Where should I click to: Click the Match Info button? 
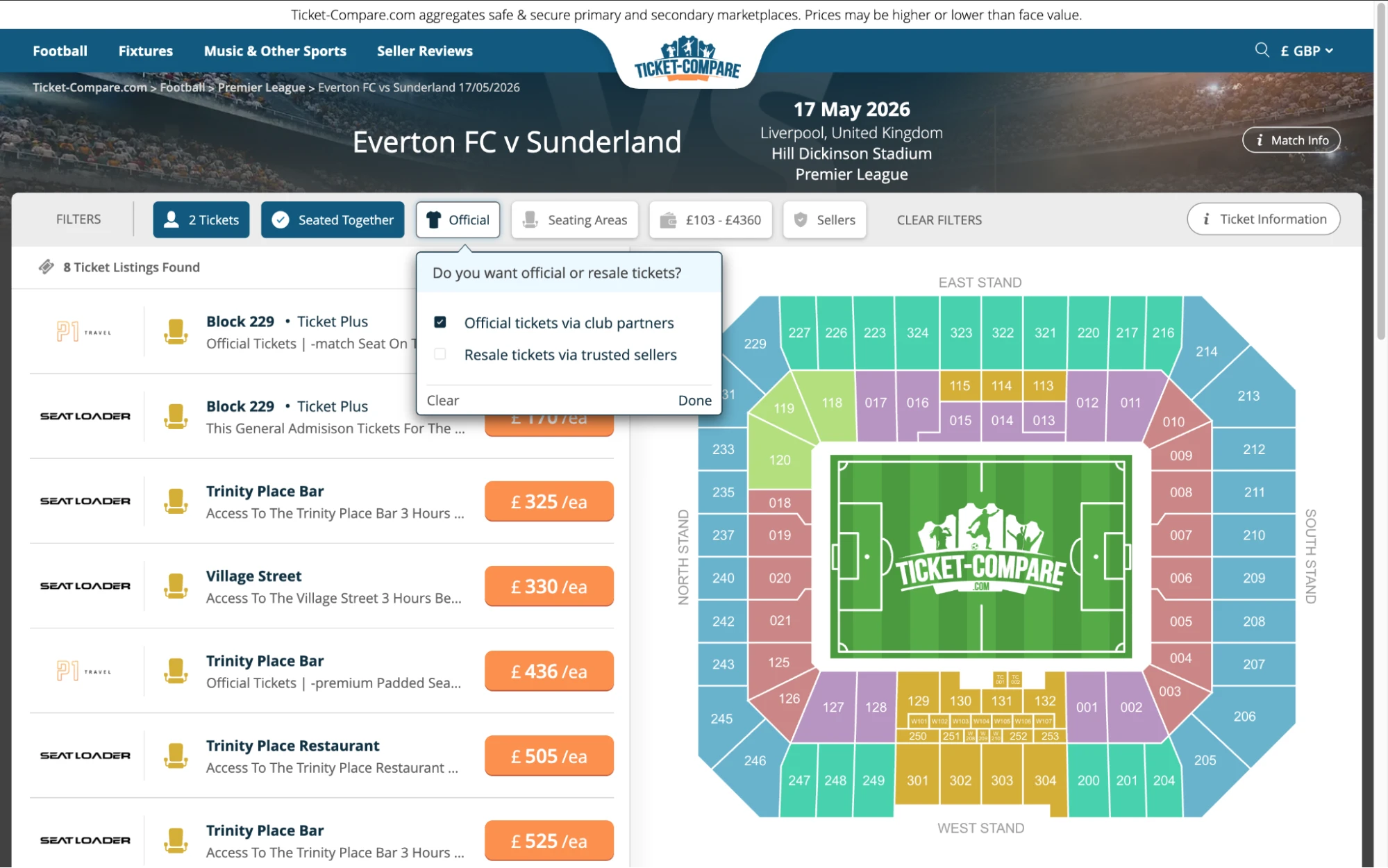coord(1290,140)
